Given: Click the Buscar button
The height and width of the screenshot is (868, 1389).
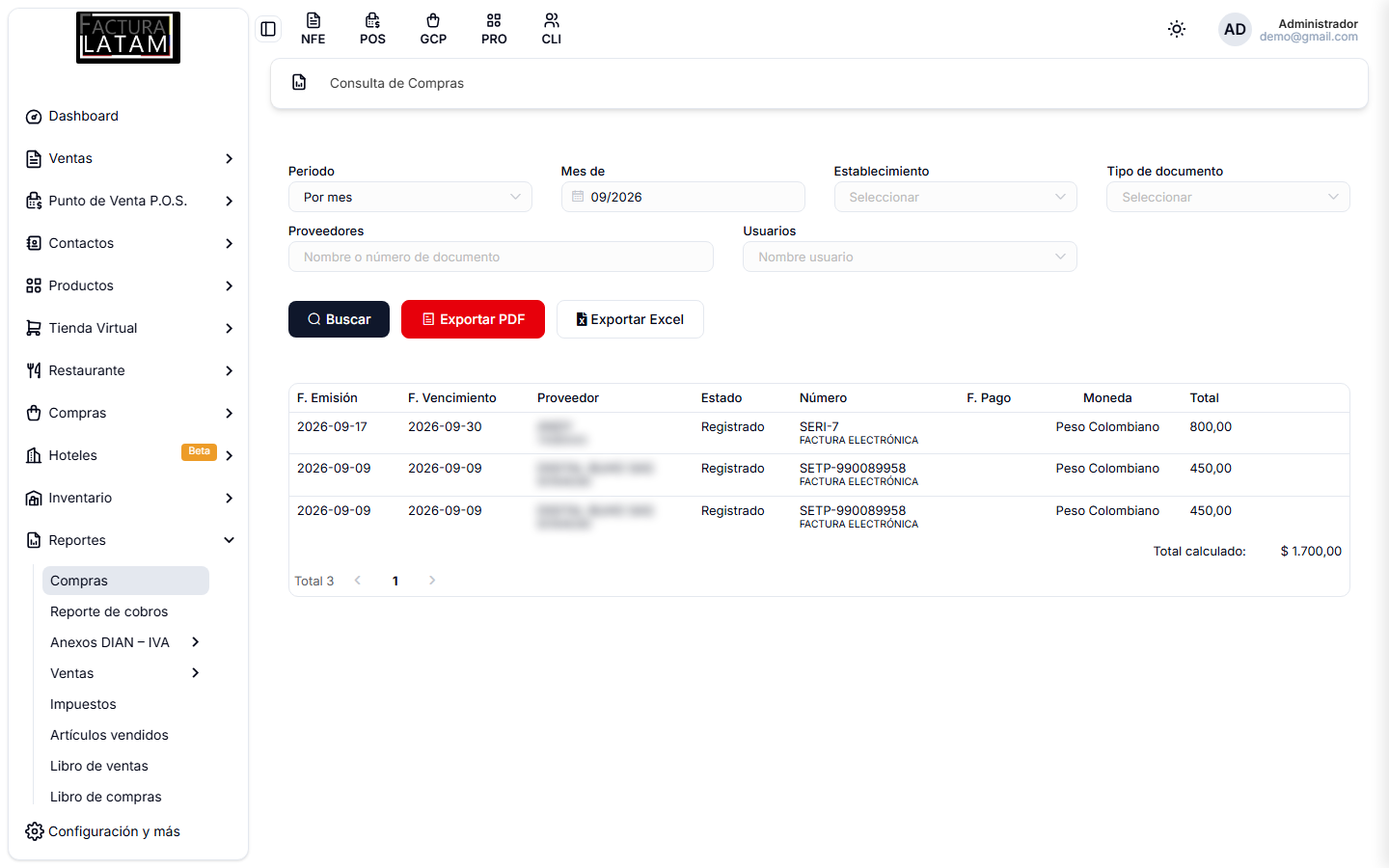Looking at the screenshot, I should pyautogui.click(x=339, y=319).
